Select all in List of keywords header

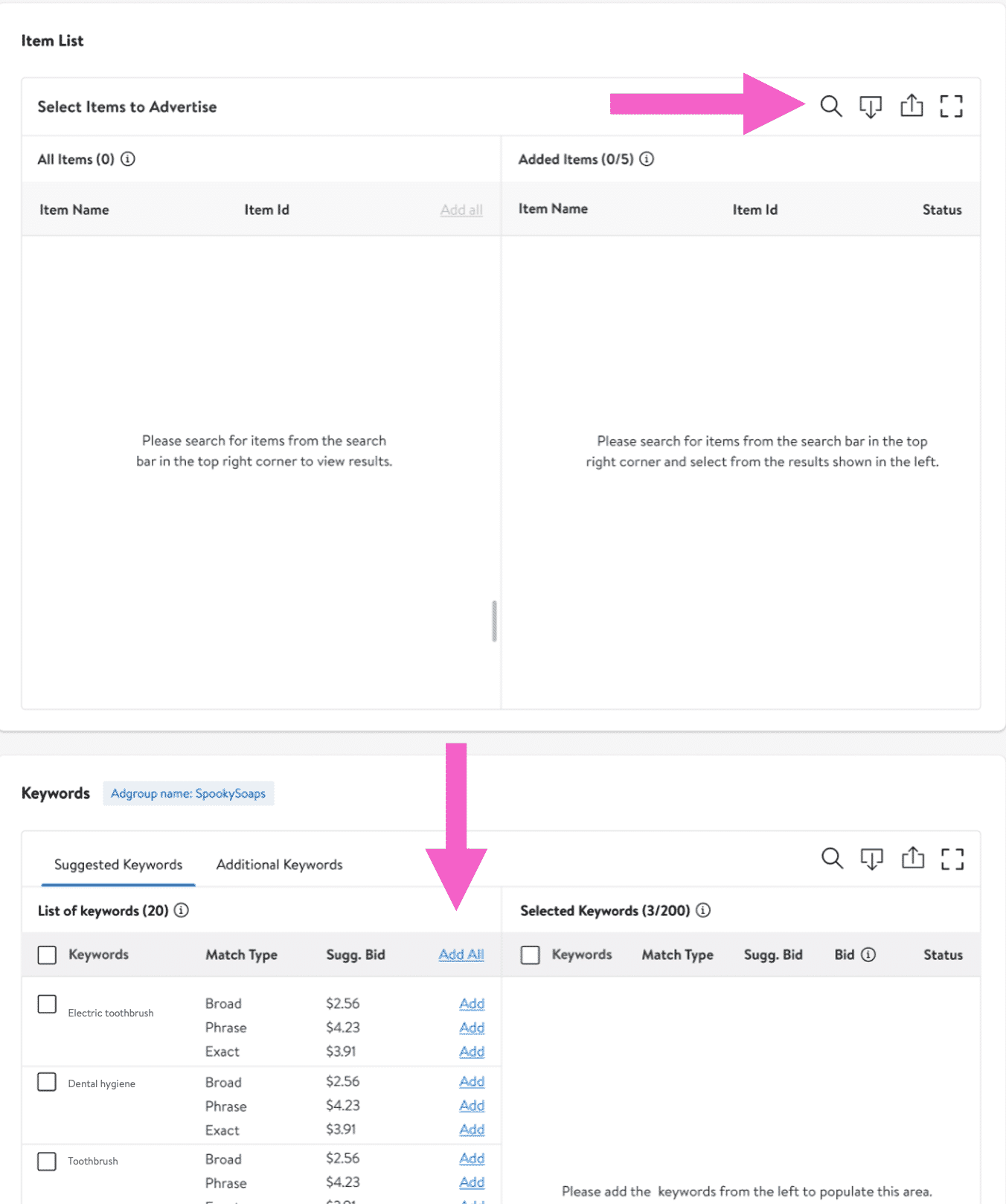point(47,955)
